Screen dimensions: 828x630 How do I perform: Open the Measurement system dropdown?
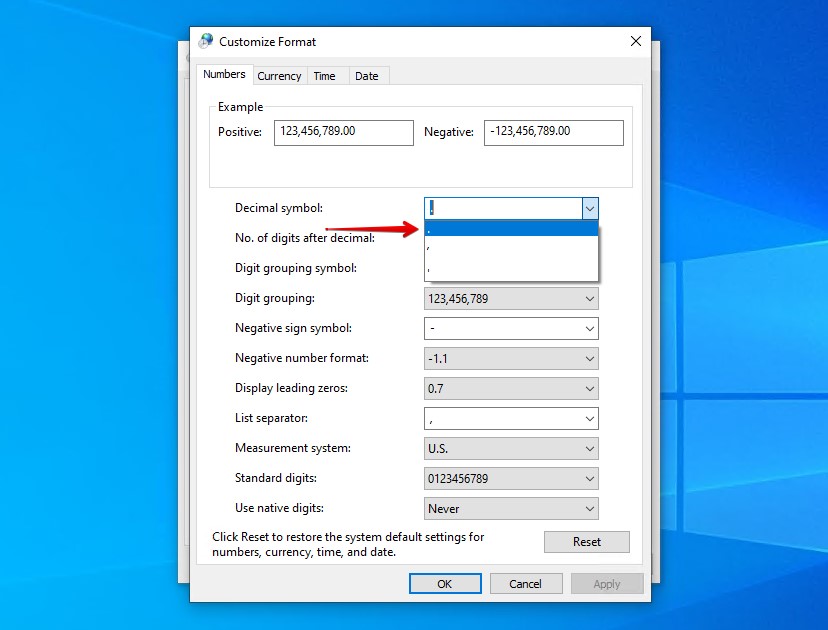pos(589,448)
